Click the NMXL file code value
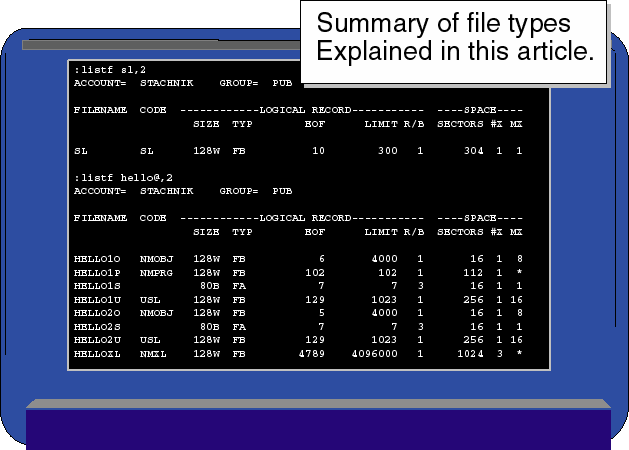 tap(152, 353)
